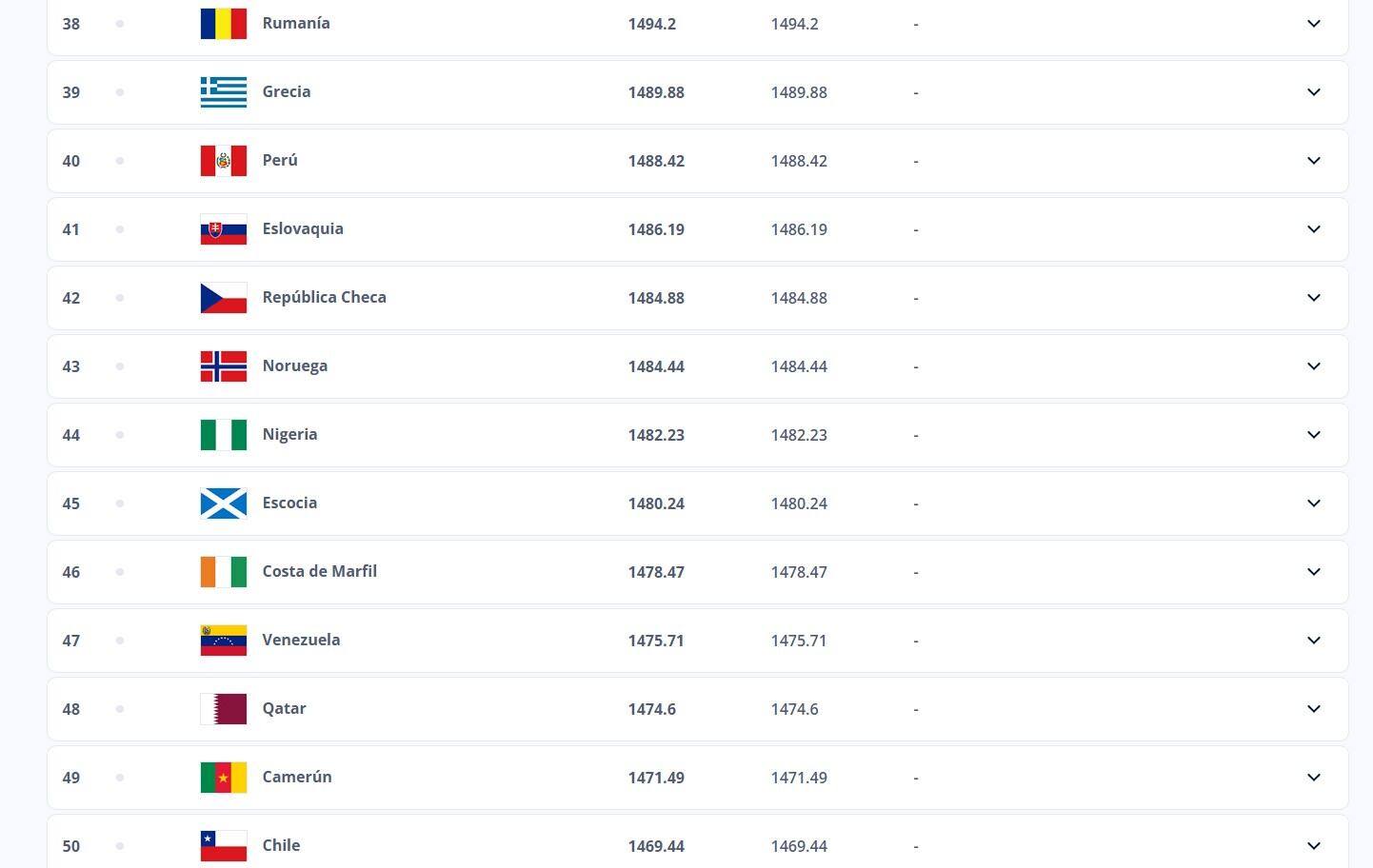
Task: Click the Peru flag icon
Action: pyautogui.click(x=223, y=160)
